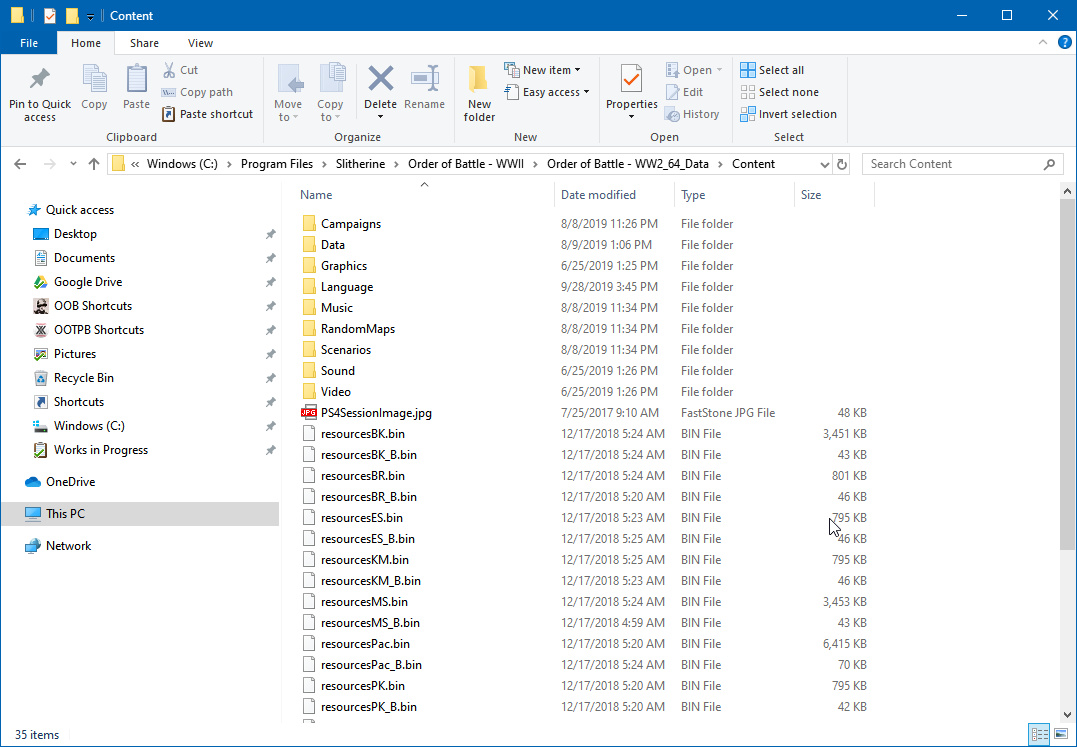Open the File menu
1077x747 pixels.
[29, 43]
